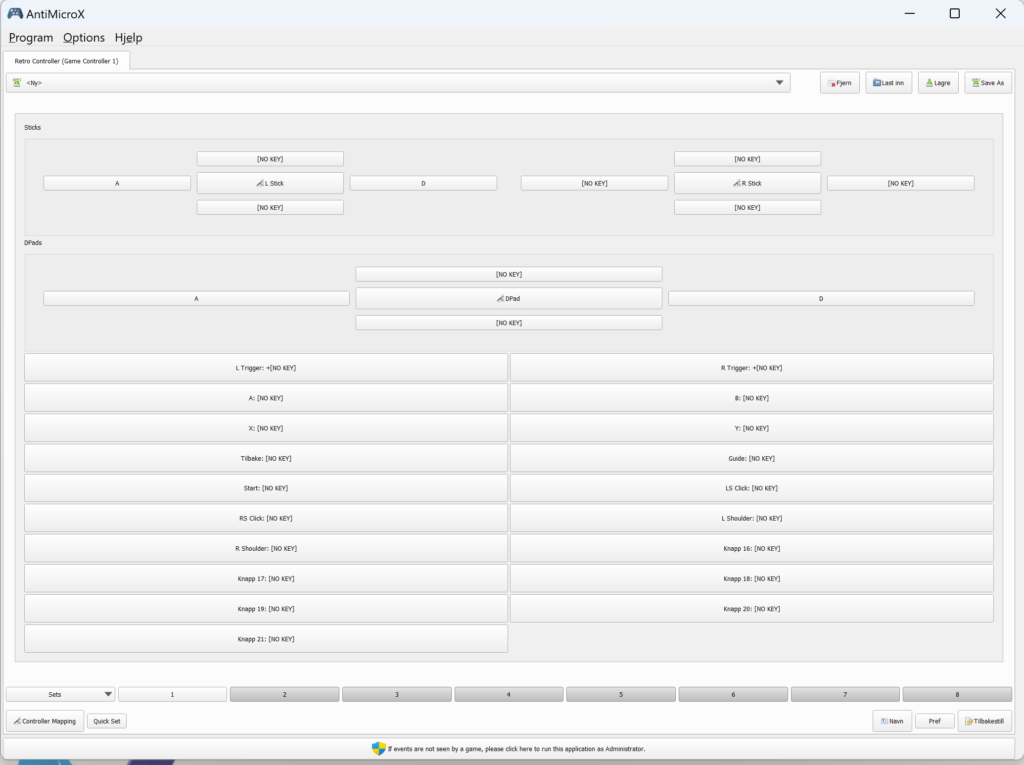Click the DPad right button labeled D

[821, 299]
